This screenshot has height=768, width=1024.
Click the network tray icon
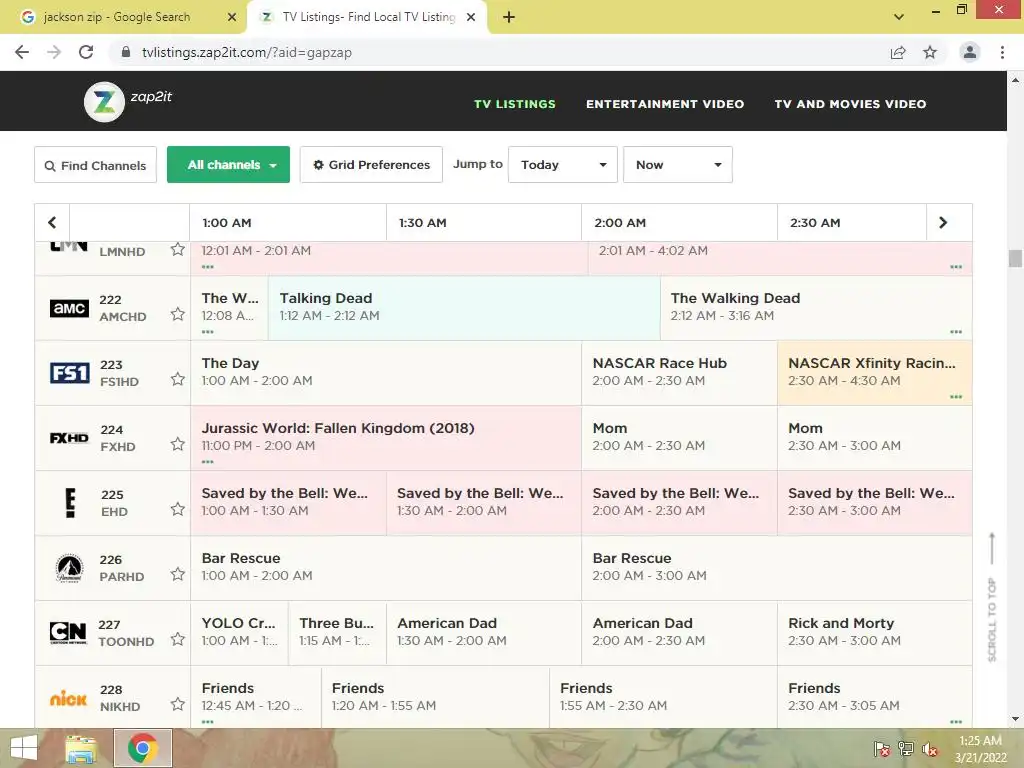[906, 749]
